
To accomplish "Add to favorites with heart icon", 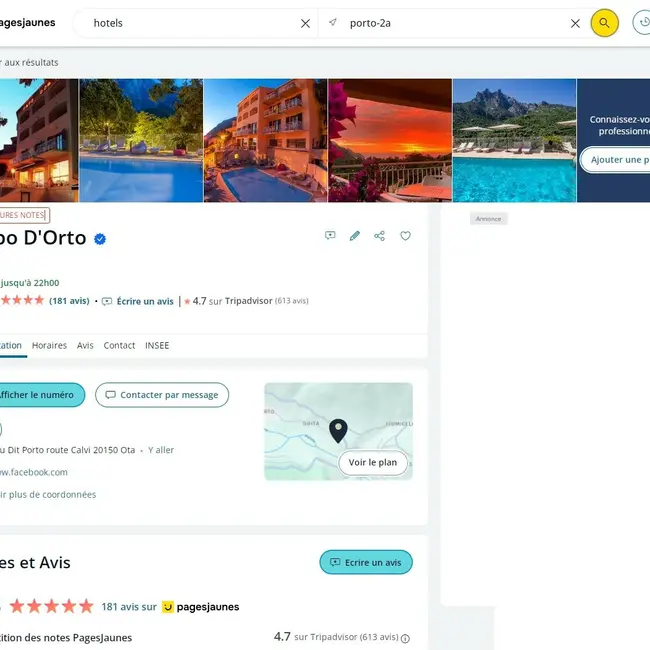I will (405, 236).
